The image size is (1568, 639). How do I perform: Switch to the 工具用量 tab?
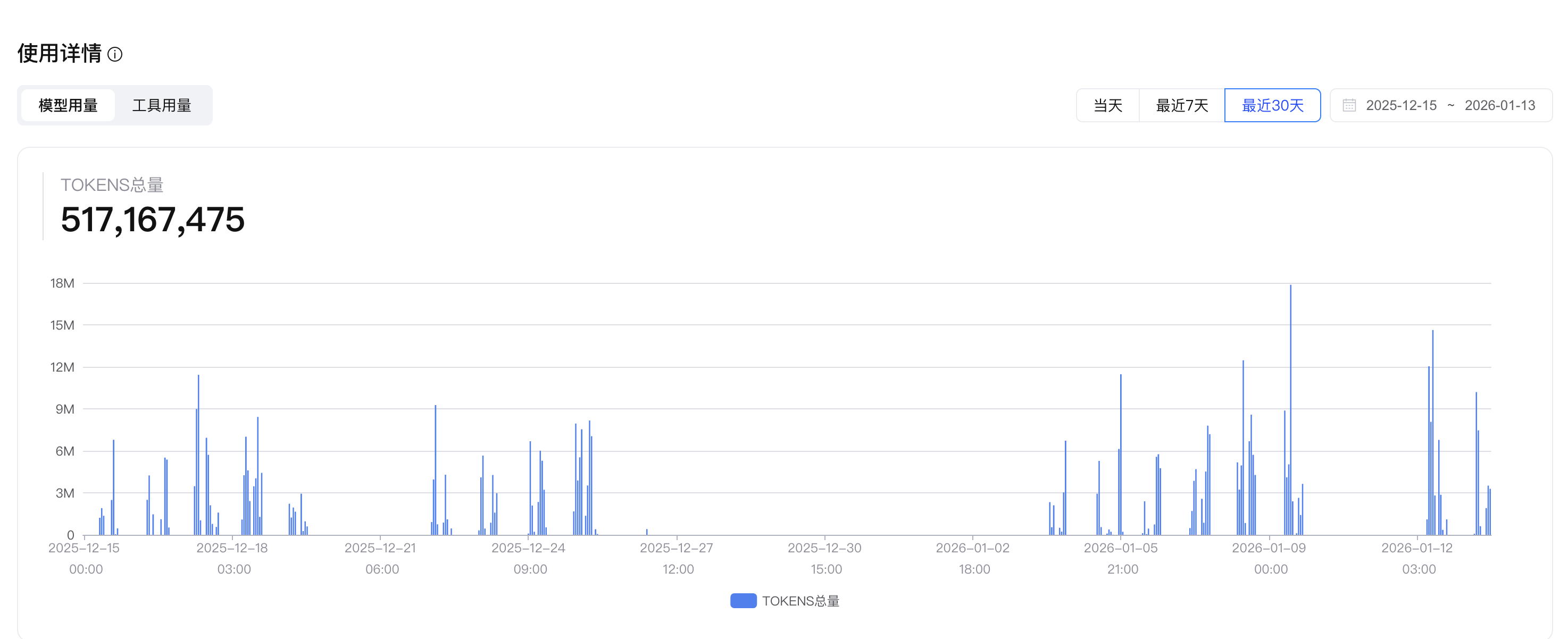point(161,105)
